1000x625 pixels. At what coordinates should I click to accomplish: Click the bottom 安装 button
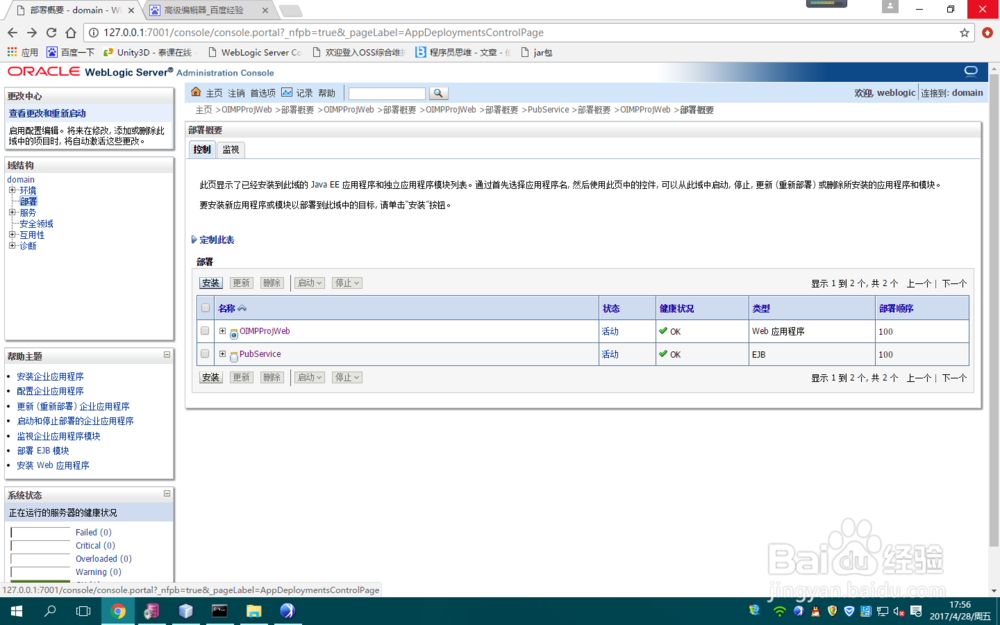click(x=210, y=377)
